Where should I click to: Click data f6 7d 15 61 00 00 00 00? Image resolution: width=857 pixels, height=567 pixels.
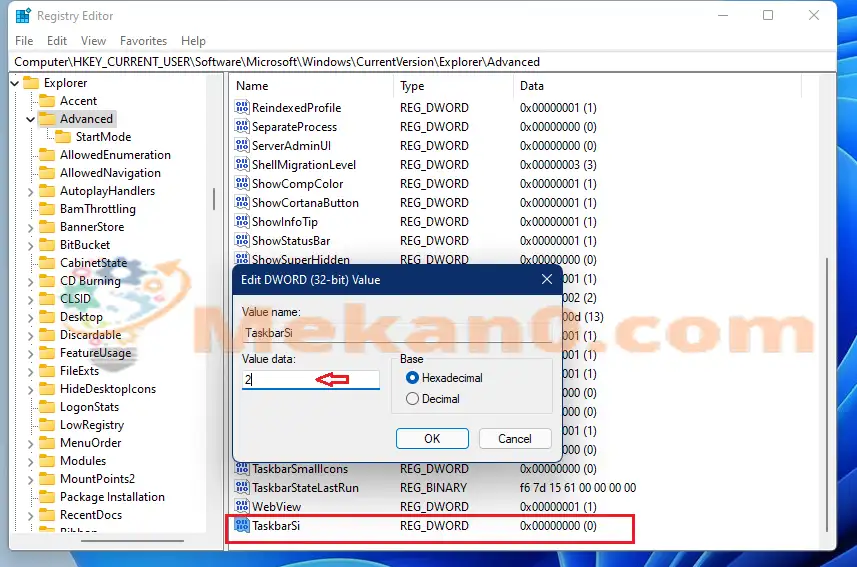point(578,488)
